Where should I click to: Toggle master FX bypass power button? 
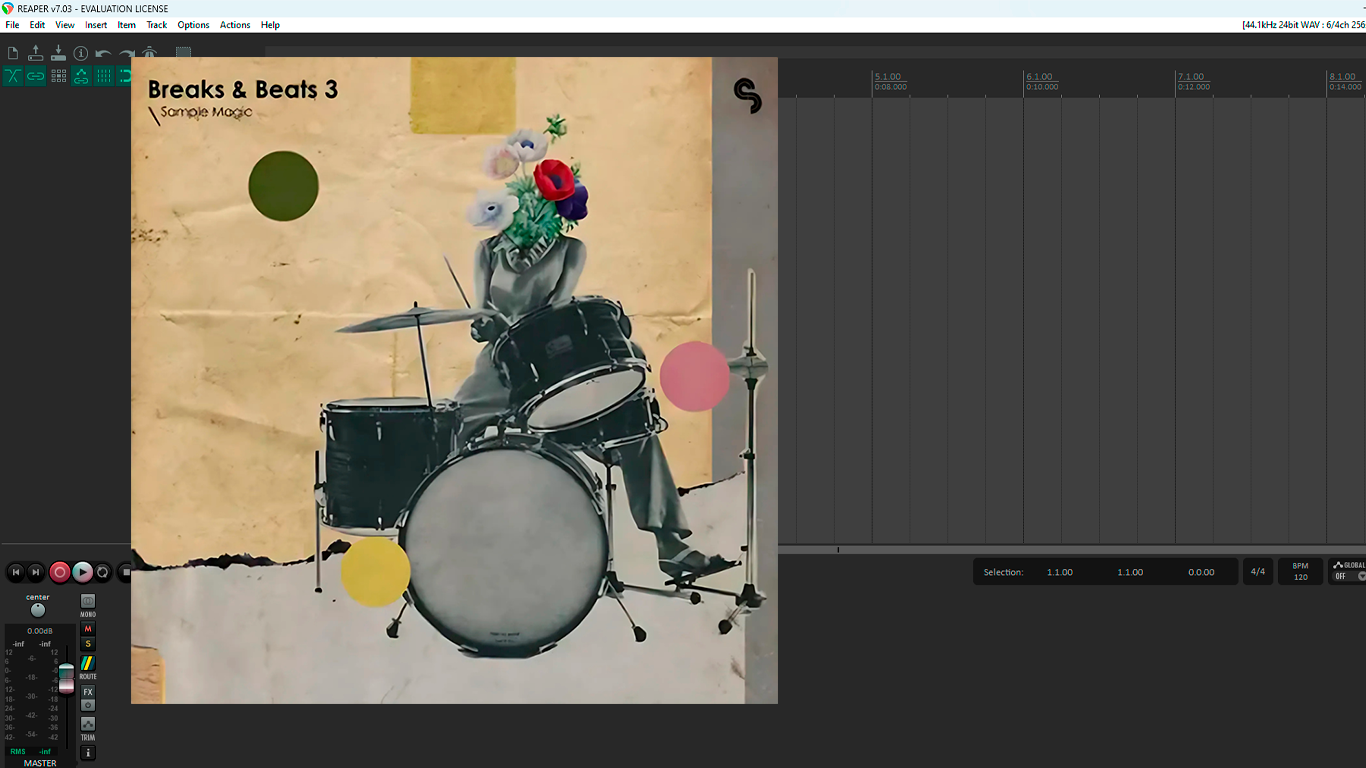[88, 705]
